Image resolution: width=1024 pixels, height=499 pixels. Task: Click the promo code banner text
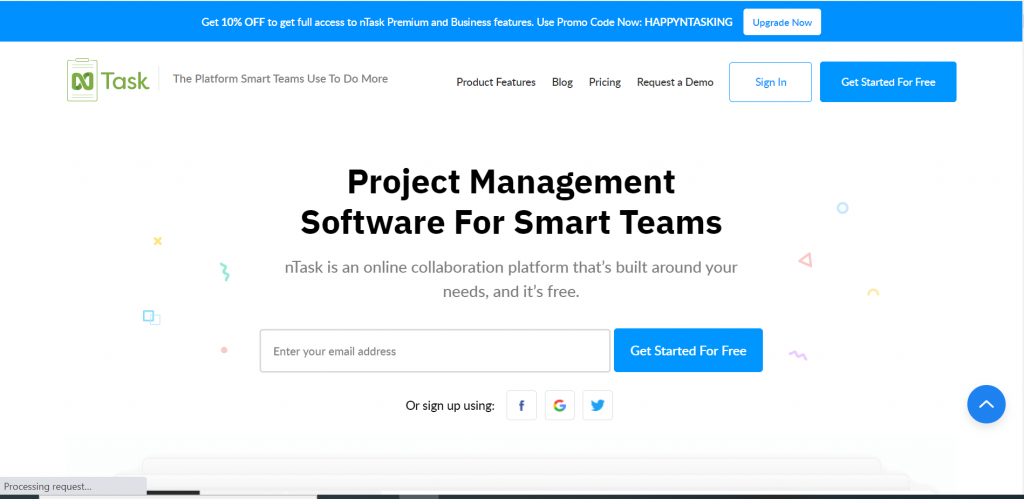[467, 22]
